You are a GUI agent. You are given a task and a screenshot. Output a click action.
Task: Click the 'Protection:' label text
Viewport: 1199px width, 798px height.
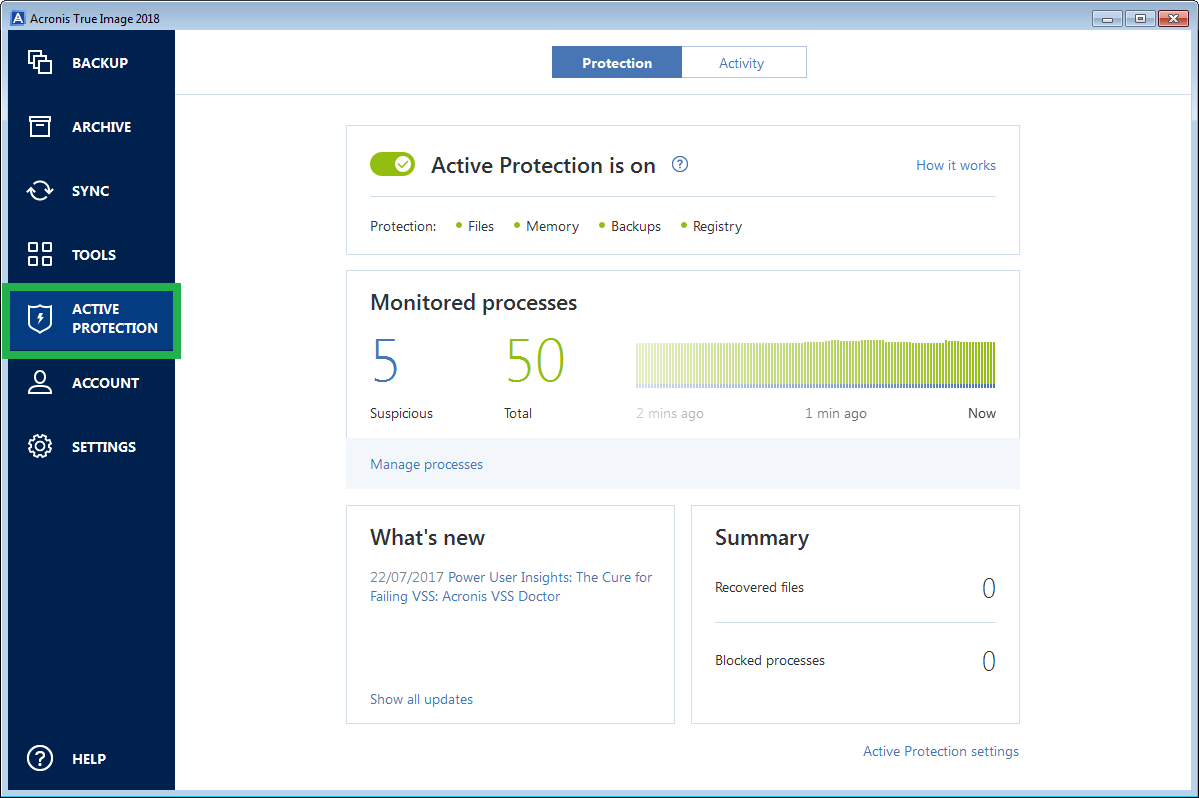[x=403, y=226]
